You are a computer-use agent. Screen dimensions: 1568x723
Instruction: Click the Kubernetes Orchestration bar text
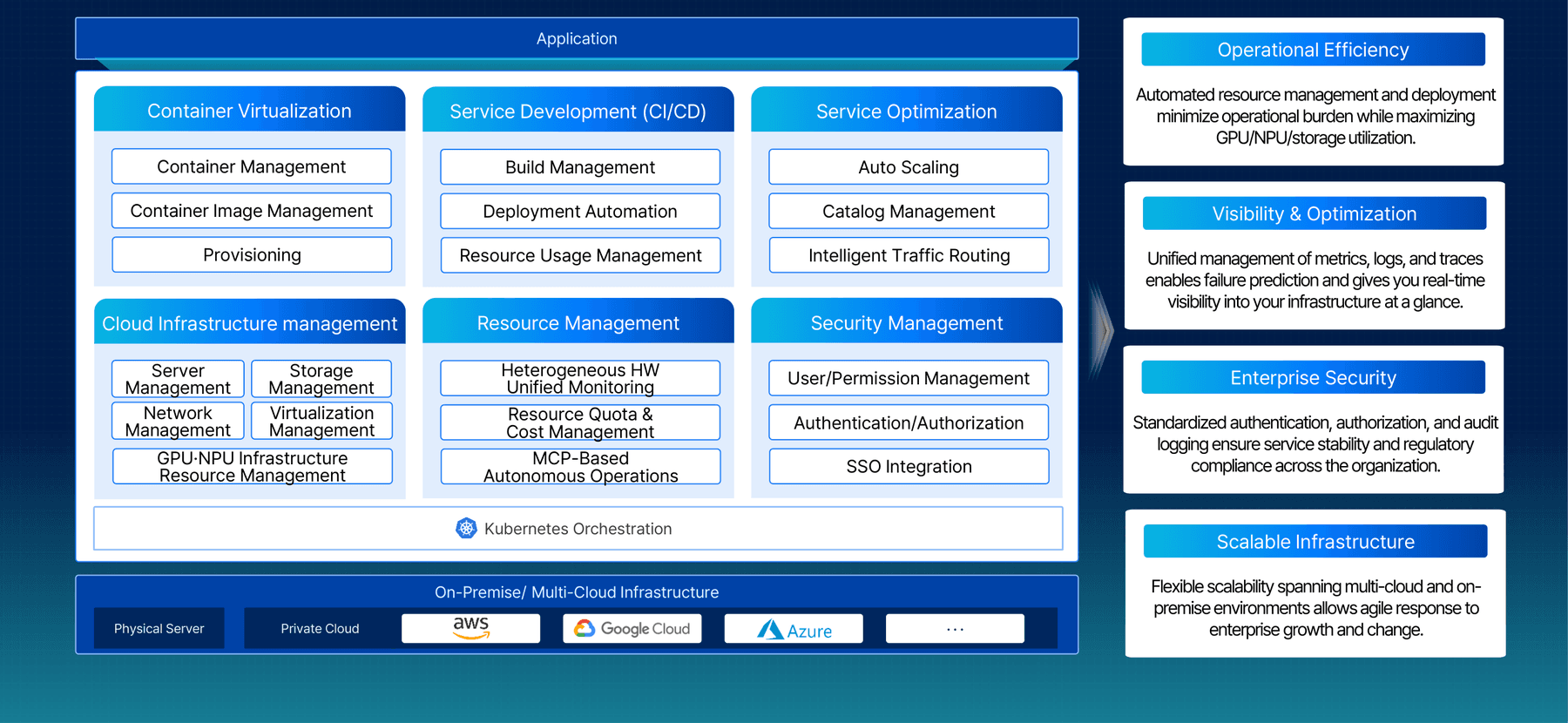tap(578, 529)
